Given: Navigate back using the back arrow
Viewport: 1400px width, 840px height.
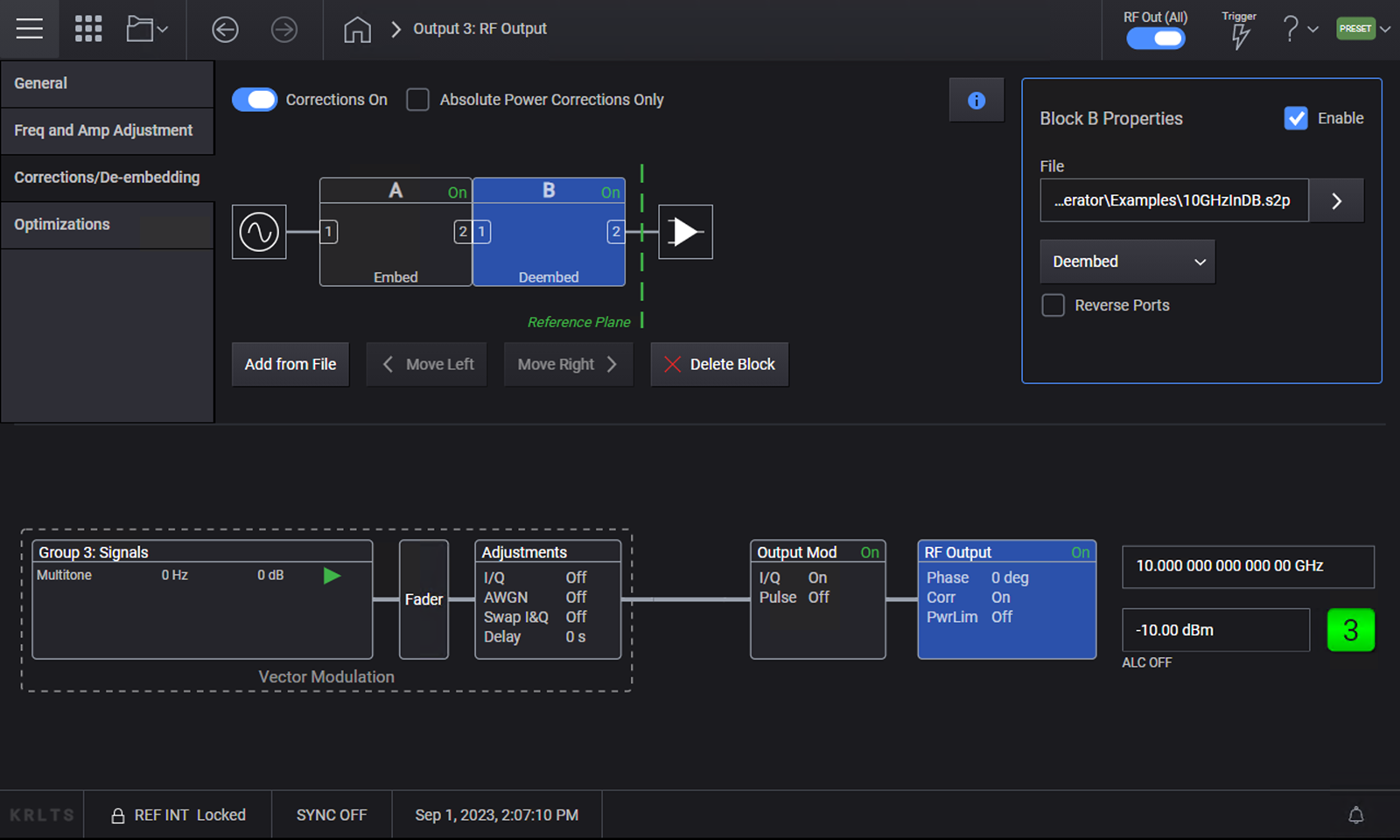Looking at the screenshot, I should [x=225, y=29].
